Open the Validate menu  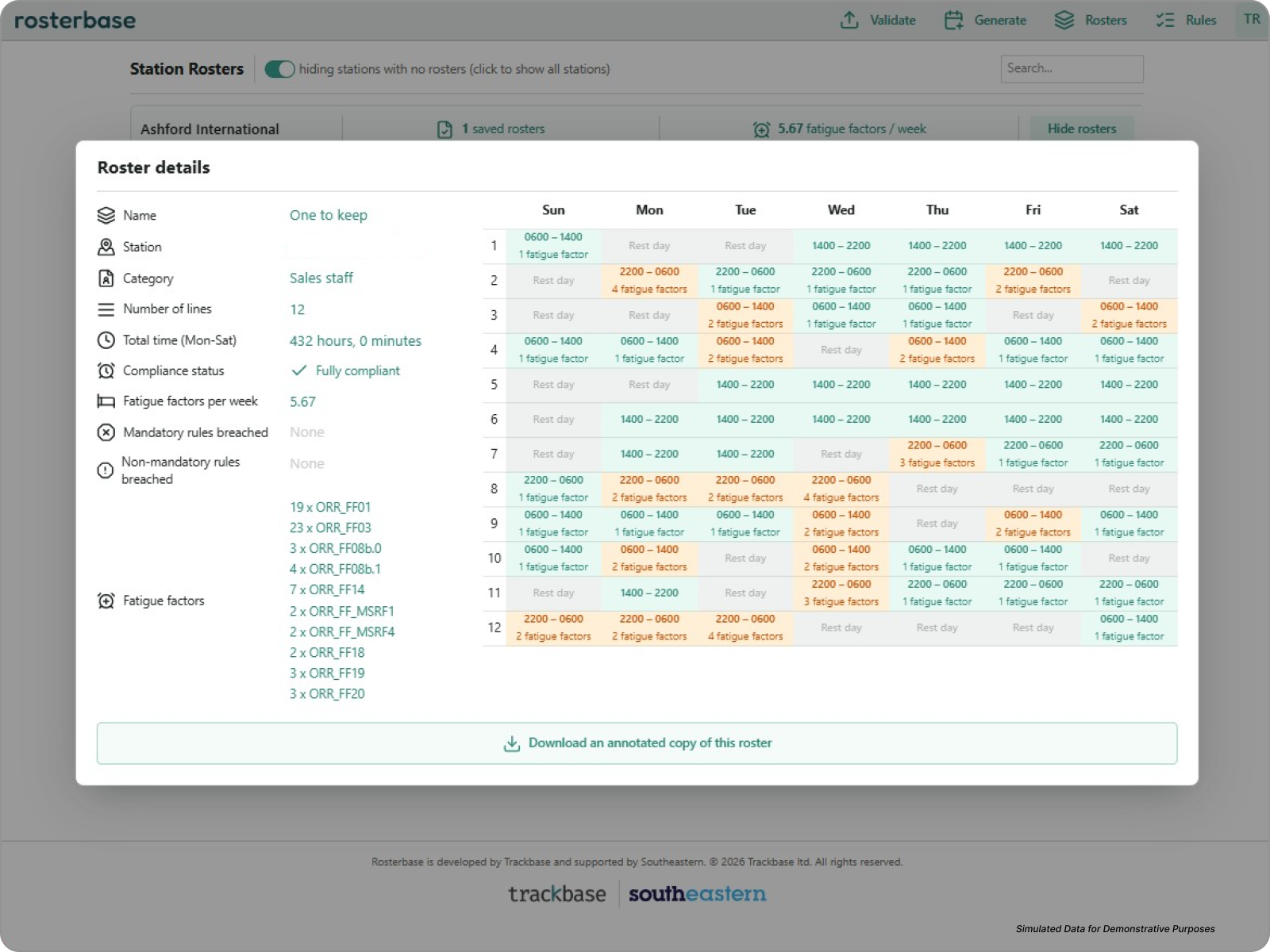(878, 20)
